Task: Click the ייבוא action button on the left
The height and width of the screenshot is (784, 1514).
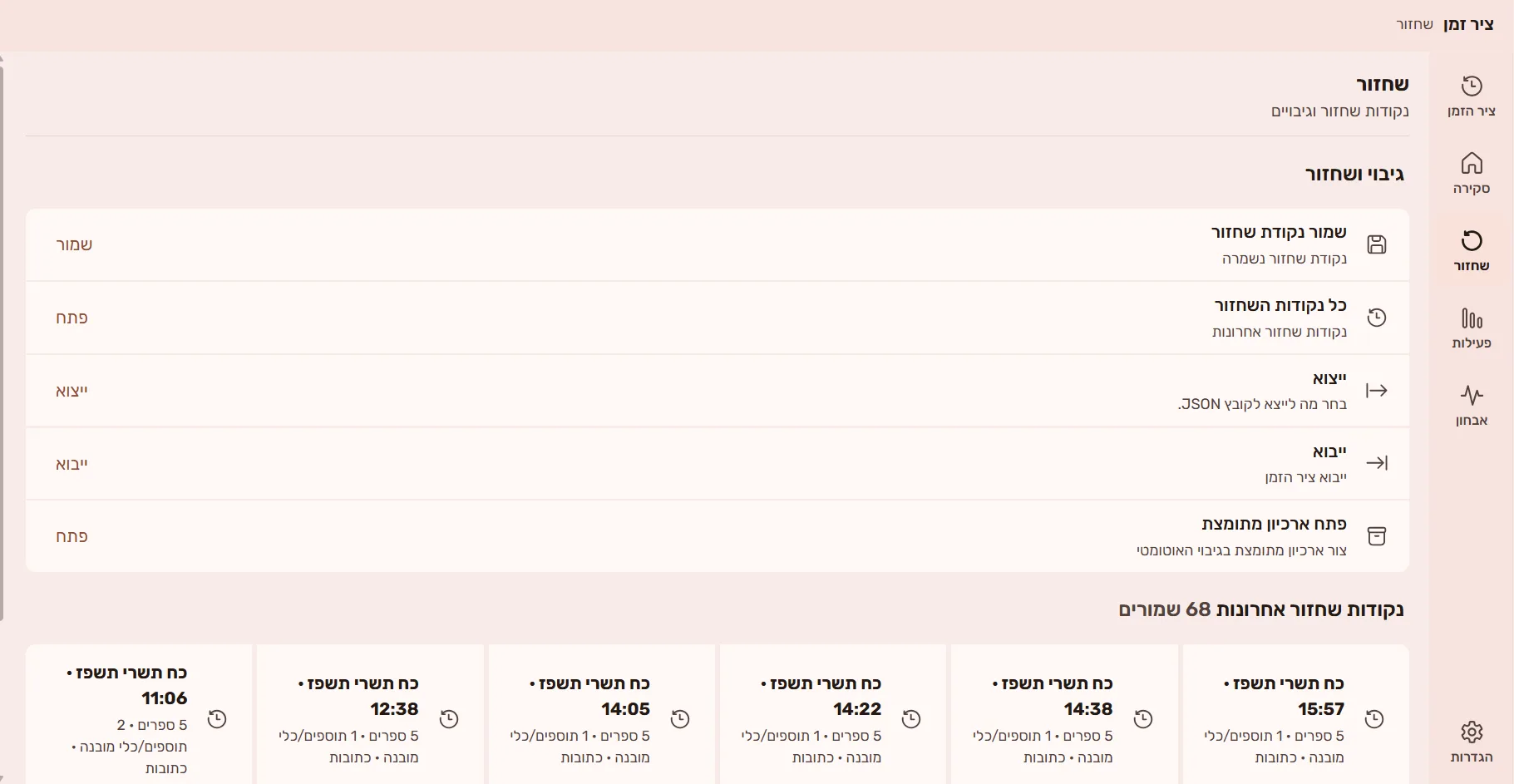Action: click(x=72, y=464)
